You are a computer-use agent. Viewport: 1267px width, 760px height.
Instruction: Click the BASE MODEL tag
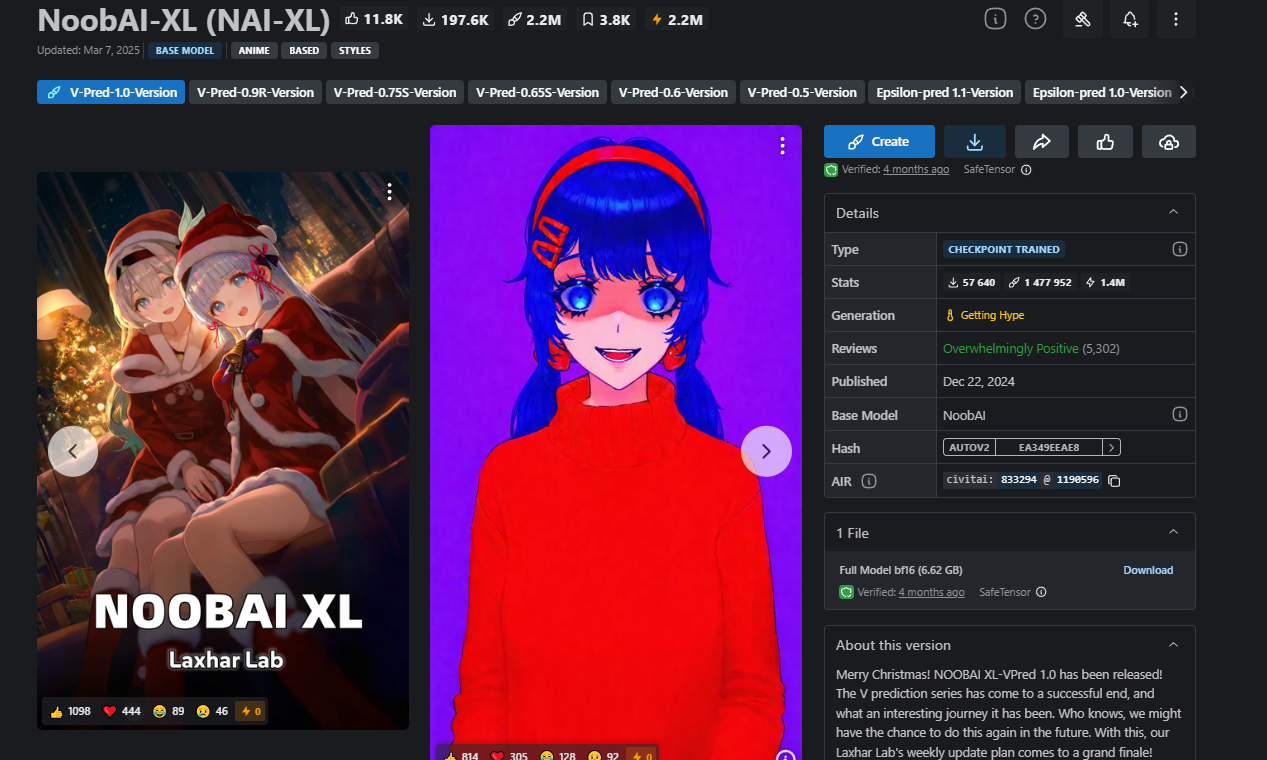(x=185, y=50)
